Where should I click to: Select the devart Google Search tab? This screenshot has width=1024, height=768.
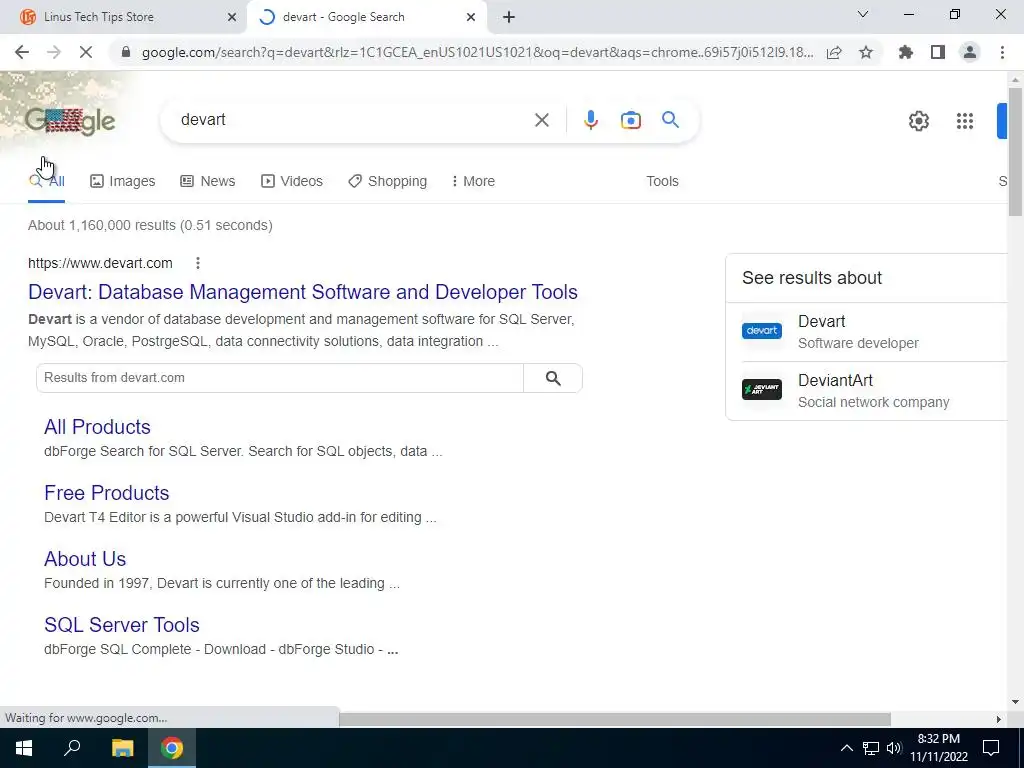coord(367,17)
